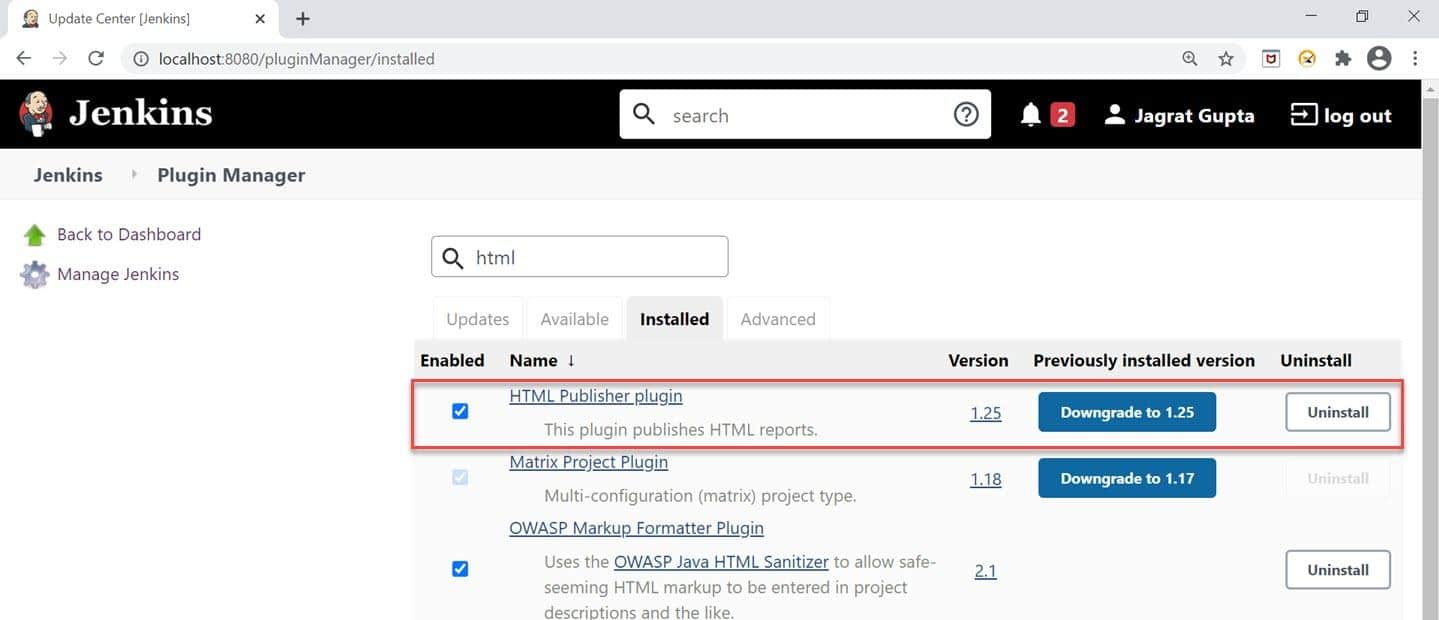Select the Update Center [Jenkins] browser tab

tap(142, 19)
